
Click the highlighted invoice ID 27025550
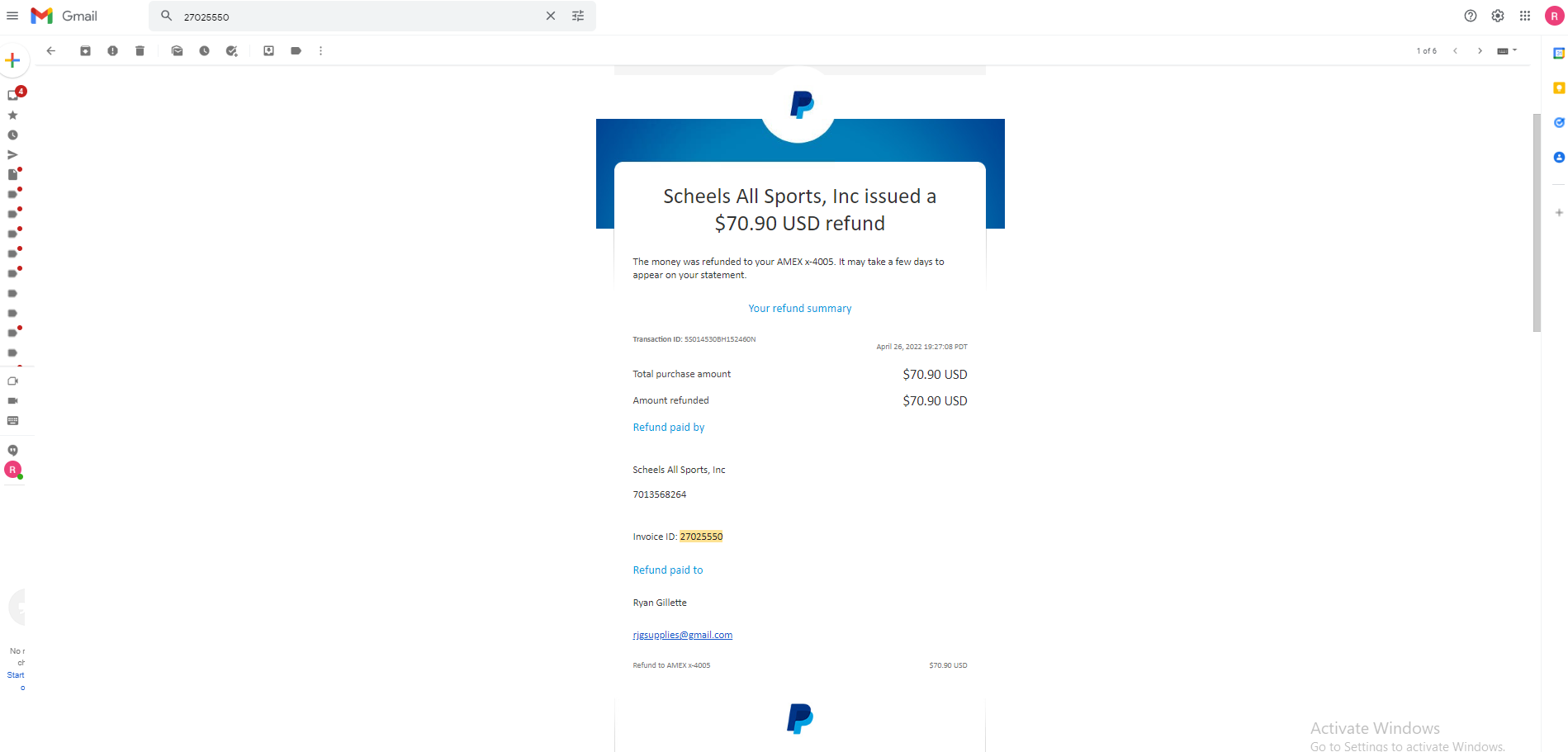coord(701,537)
